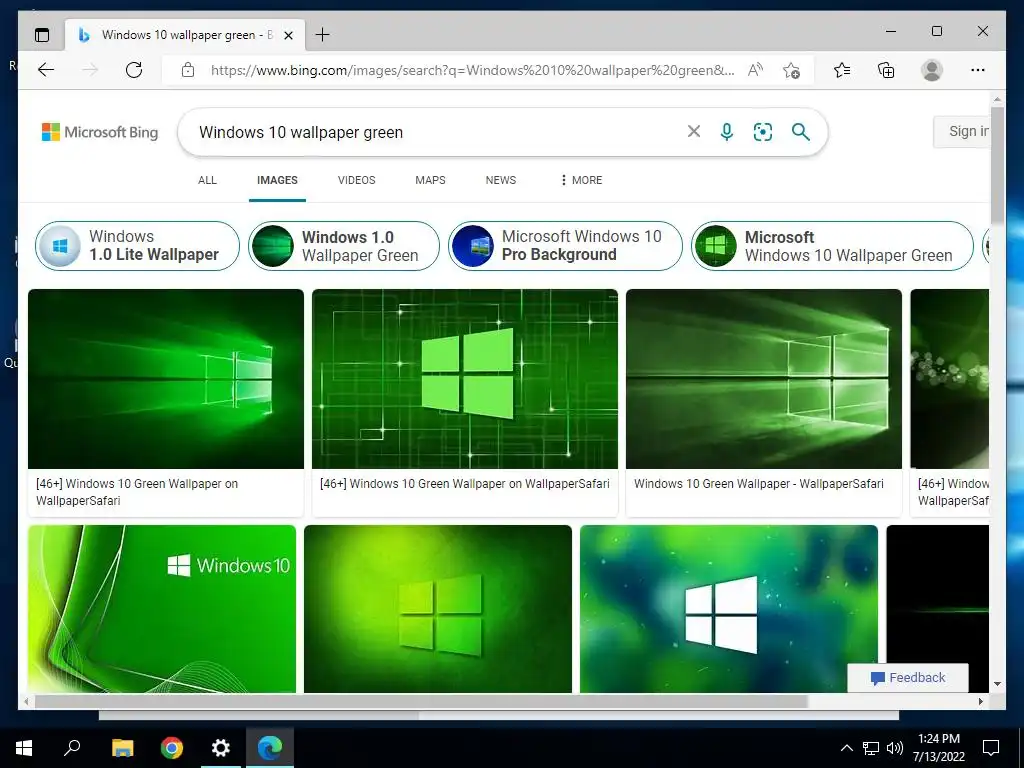
Task: Open wallpaper image captioned Windows 10 Green Wallpaper - WallpaperSafari
Action: pos(763,379)
